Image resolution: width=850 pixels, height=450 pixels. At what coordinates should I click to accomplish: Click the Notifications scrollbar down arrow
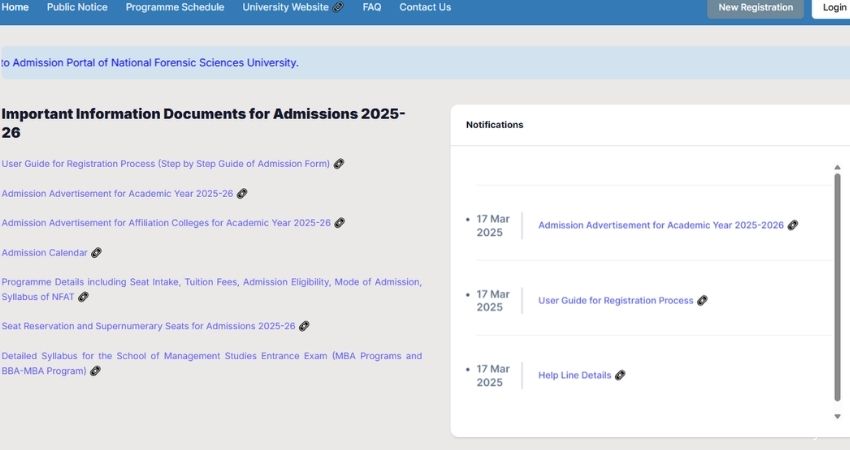point(838,416)
